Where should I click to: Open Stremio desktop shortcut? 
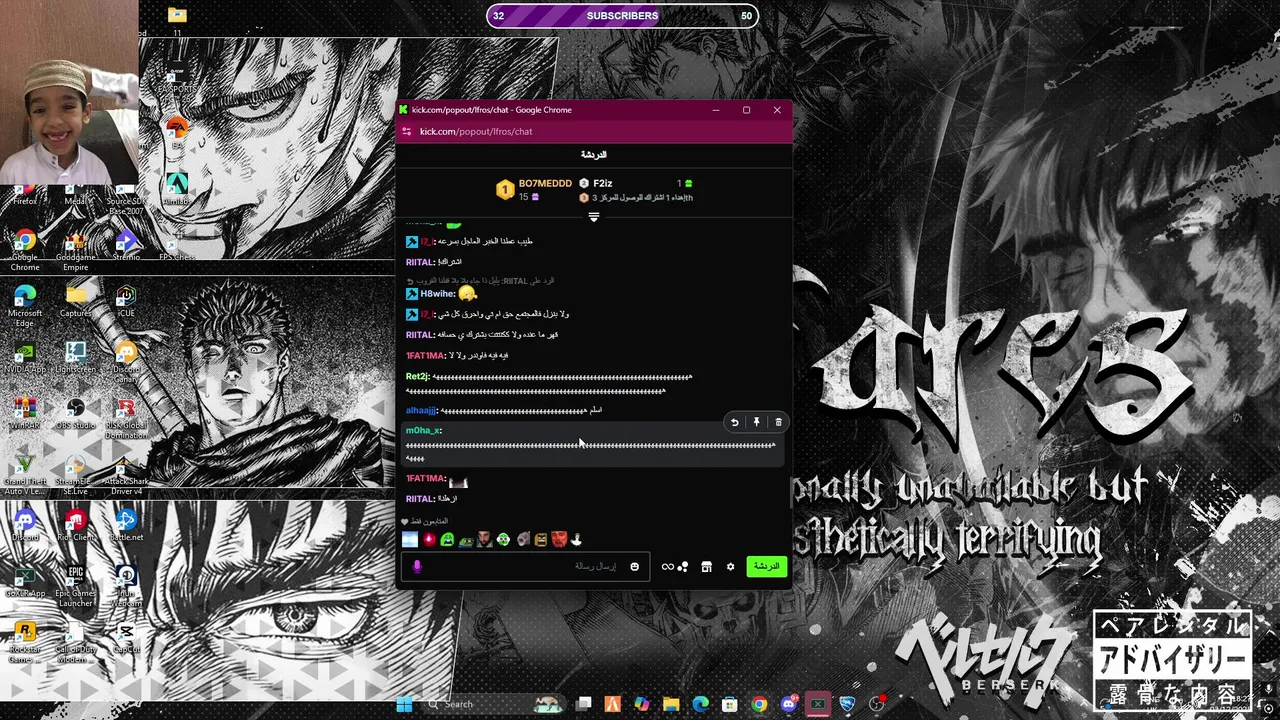pyautogui.click(x=126, y=245)
